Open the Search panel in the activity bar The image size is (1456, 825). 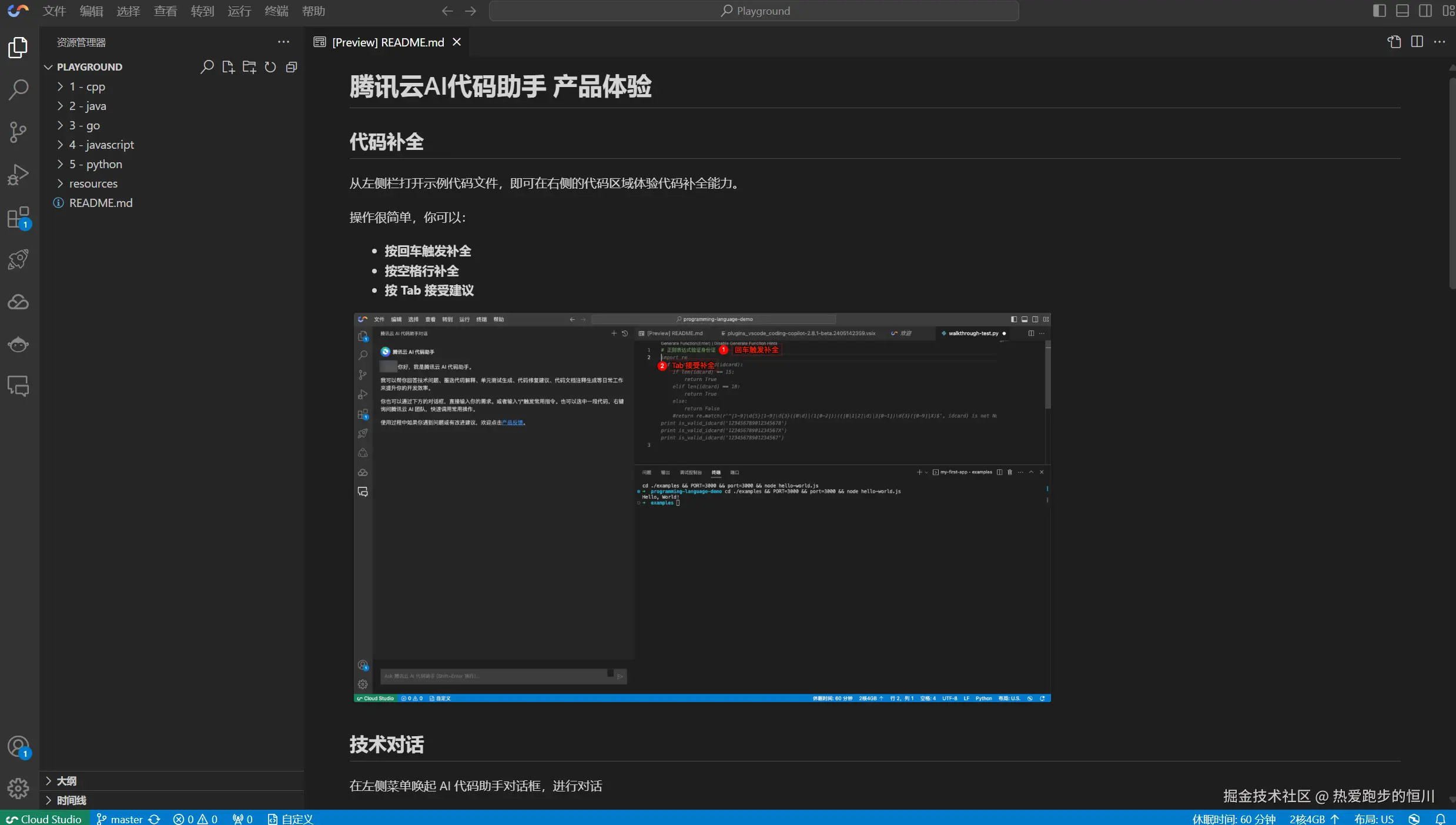coord(18,89)
